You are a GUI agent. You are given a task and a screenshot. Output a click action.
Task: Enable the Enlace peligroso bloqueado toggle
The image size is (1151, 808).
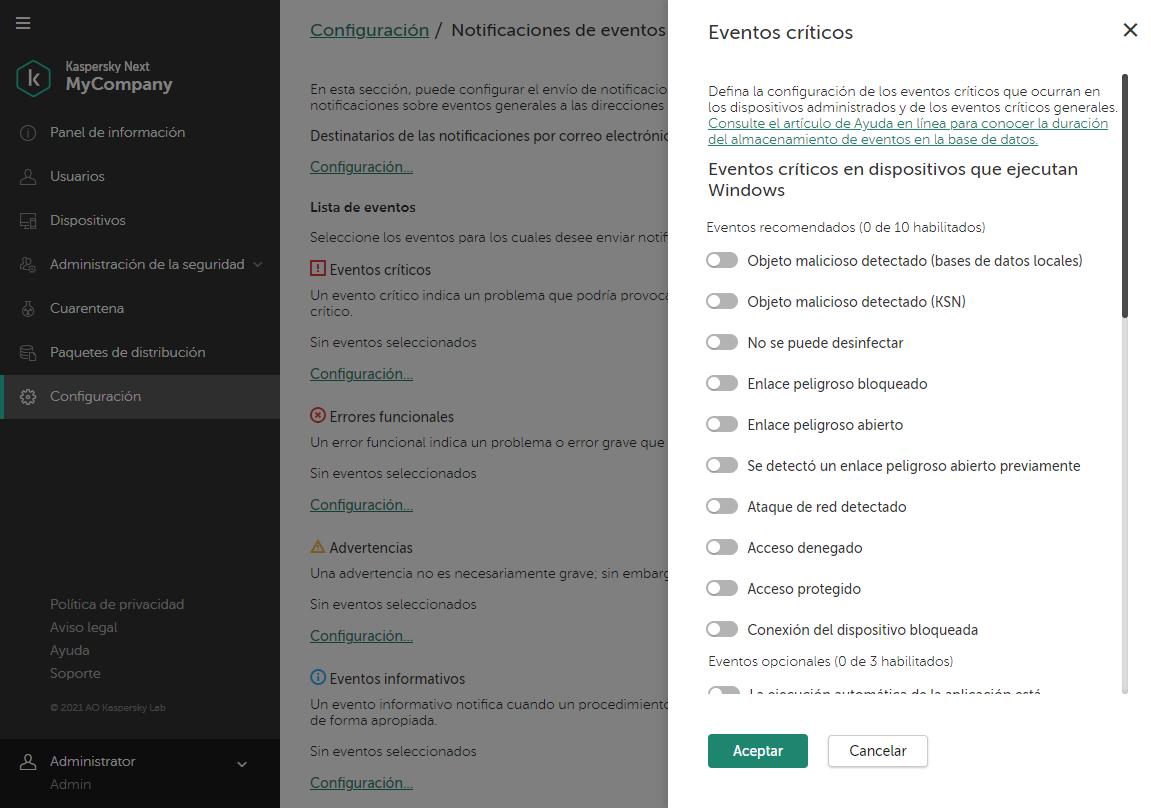point(722,383)
